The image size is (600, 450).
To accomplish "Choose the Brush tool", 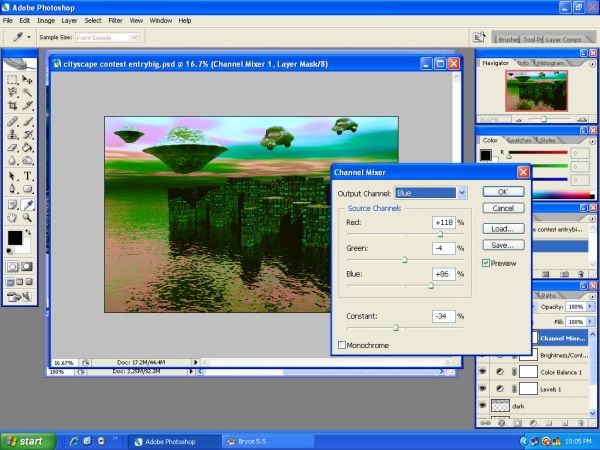I will click(x=27, y=122).
